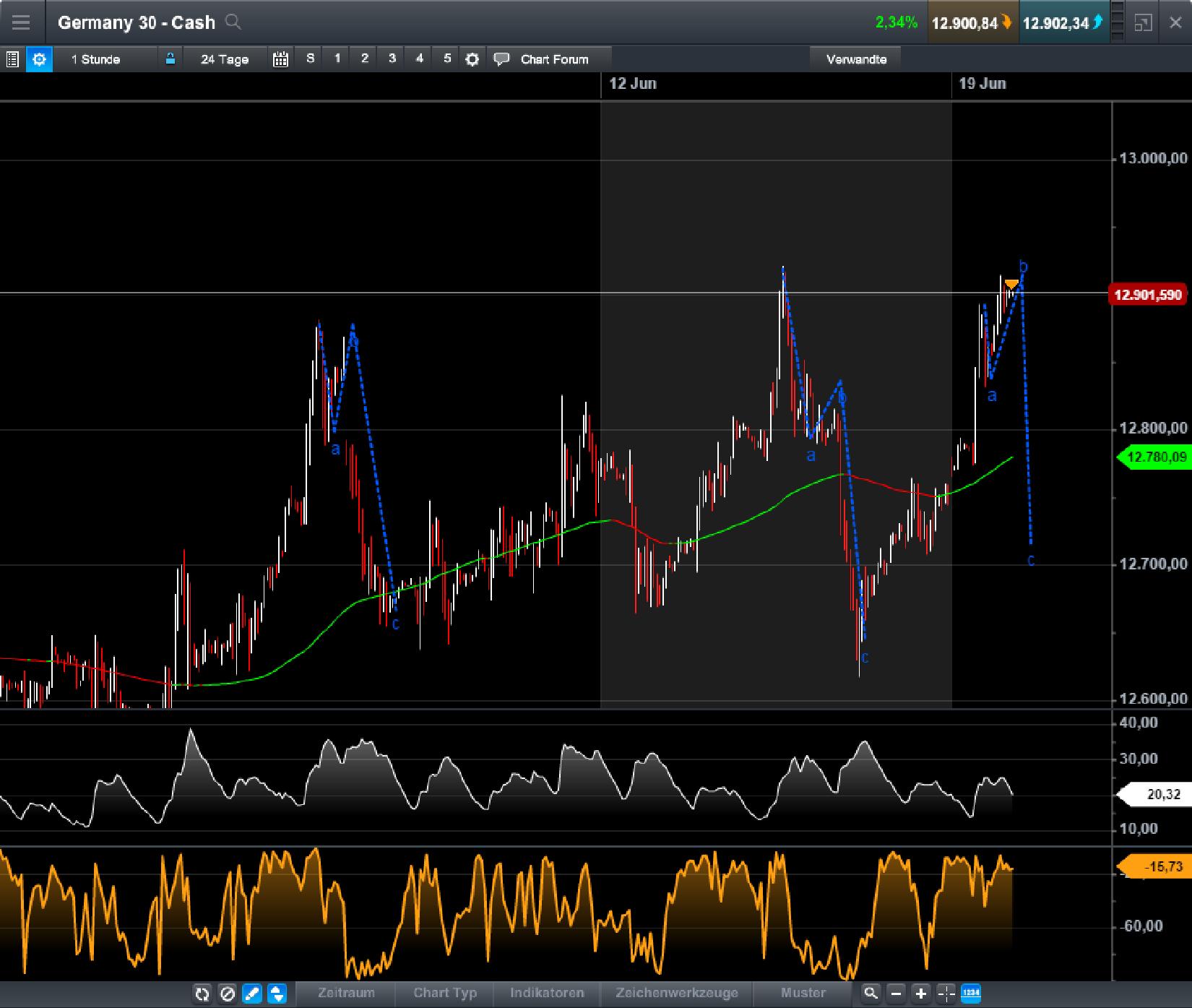Image resolution: width=1192 pixels, height=1008 pixels.
Task: Open the 24 Tage period dropdown
Action: [223, 59]
